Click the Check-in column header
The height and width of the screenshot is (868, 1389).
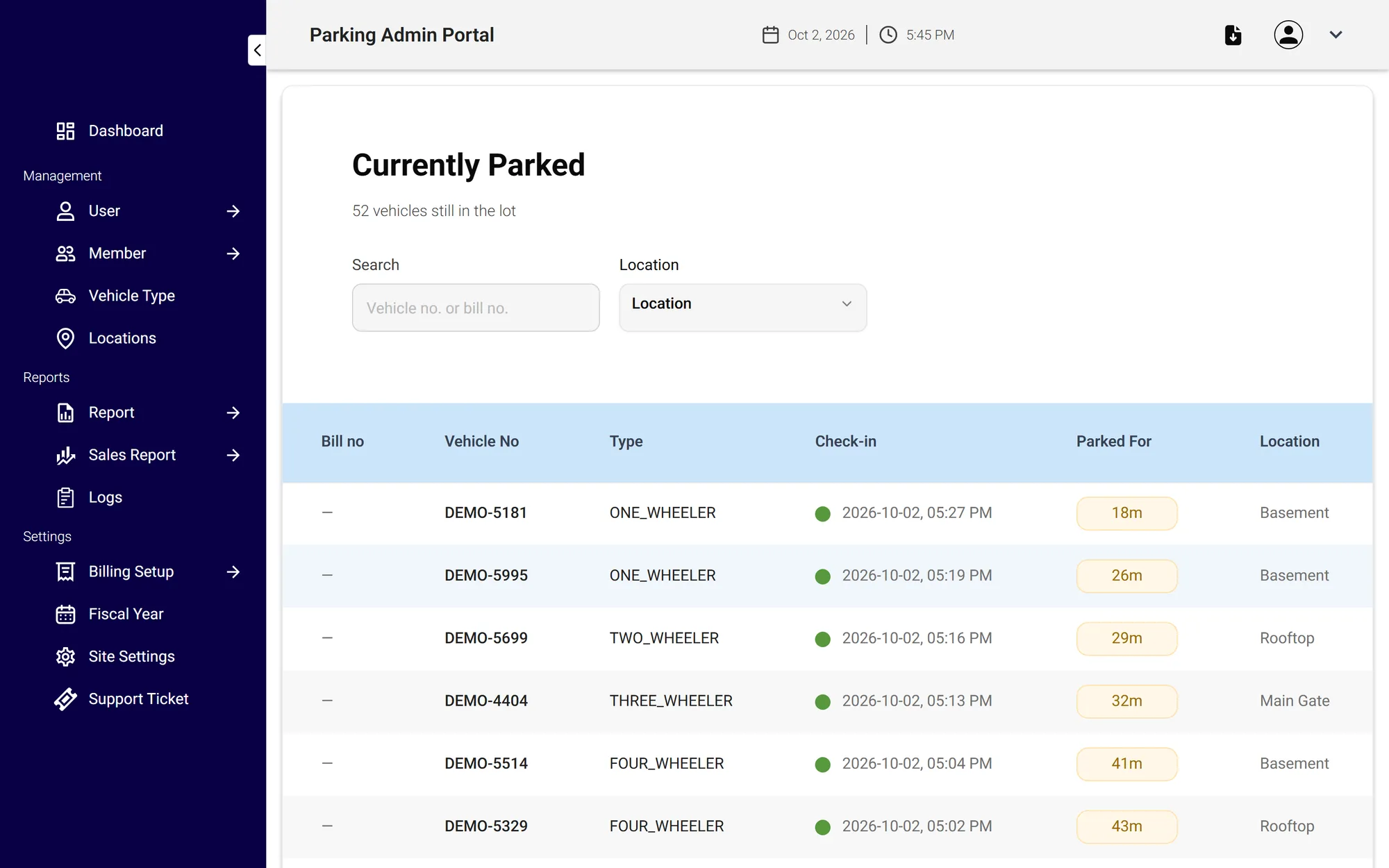click(846, 442)
